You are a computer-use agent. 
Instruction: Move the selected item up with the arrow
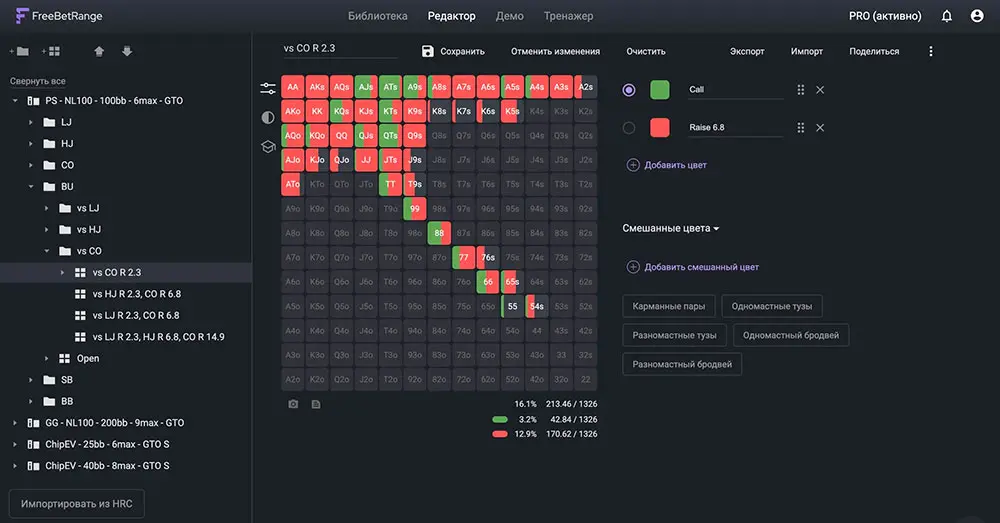point(98,51)
